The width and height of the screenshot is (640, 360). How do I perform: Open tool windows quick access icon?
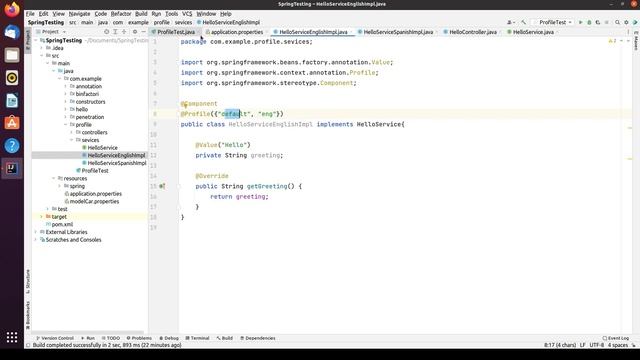(x=28, y=345)
